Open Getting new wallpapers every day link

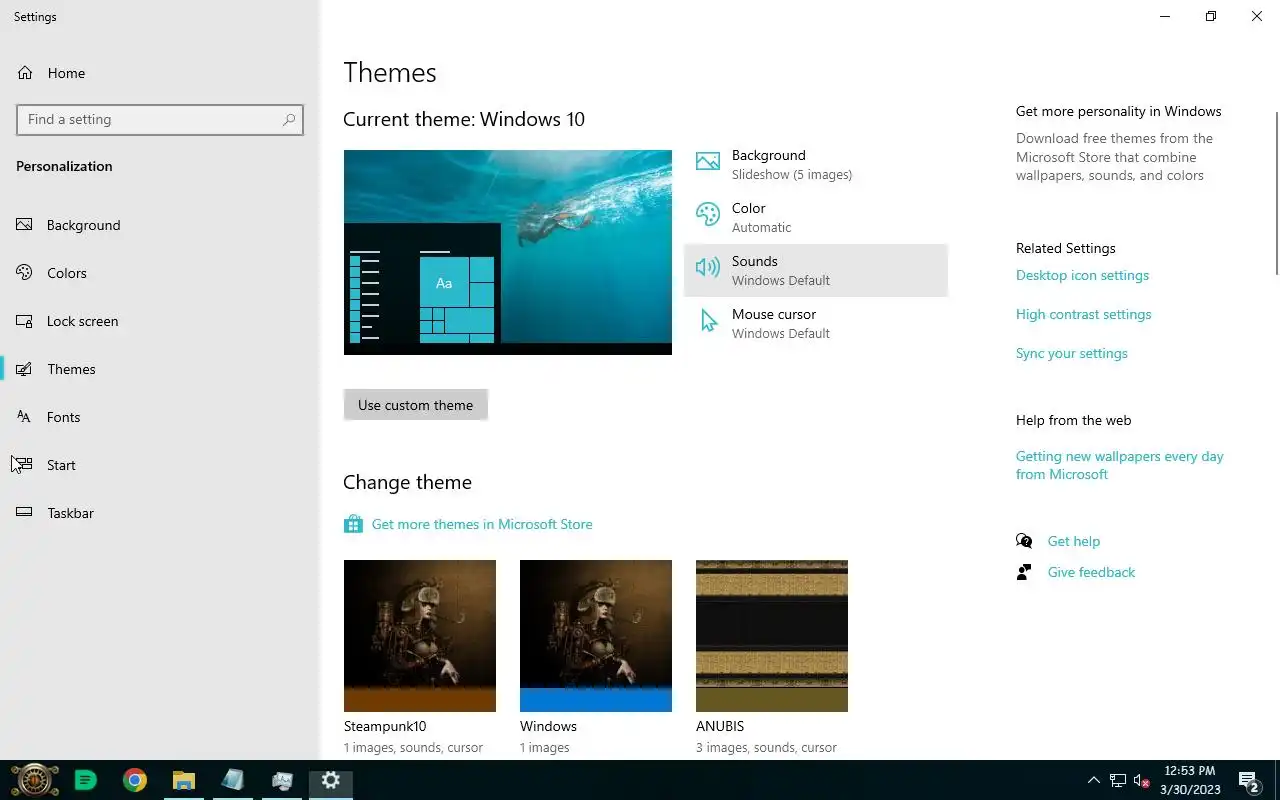click(x=1119, y=465)
